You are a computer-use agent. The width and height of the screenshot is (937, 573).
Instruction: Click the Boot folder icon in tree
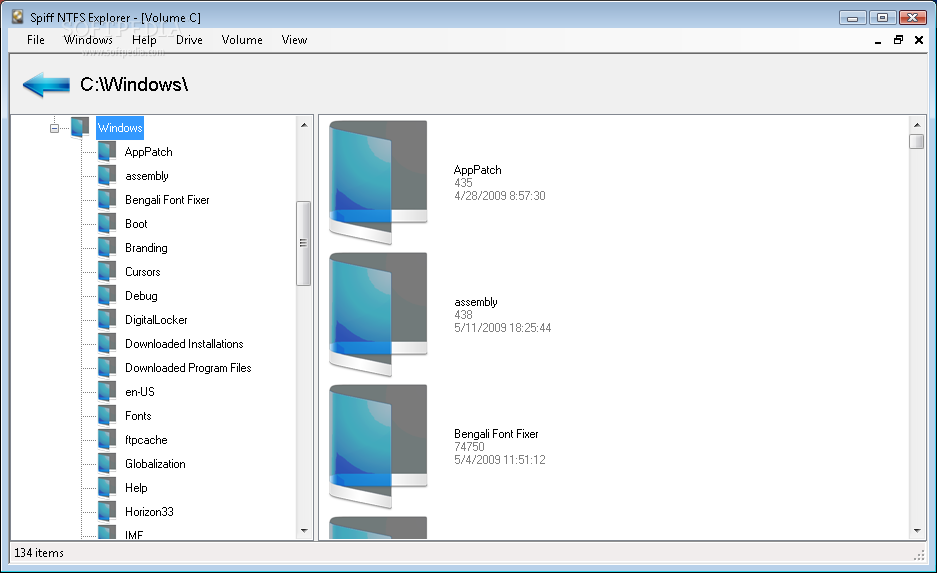(x=107, y=223)
